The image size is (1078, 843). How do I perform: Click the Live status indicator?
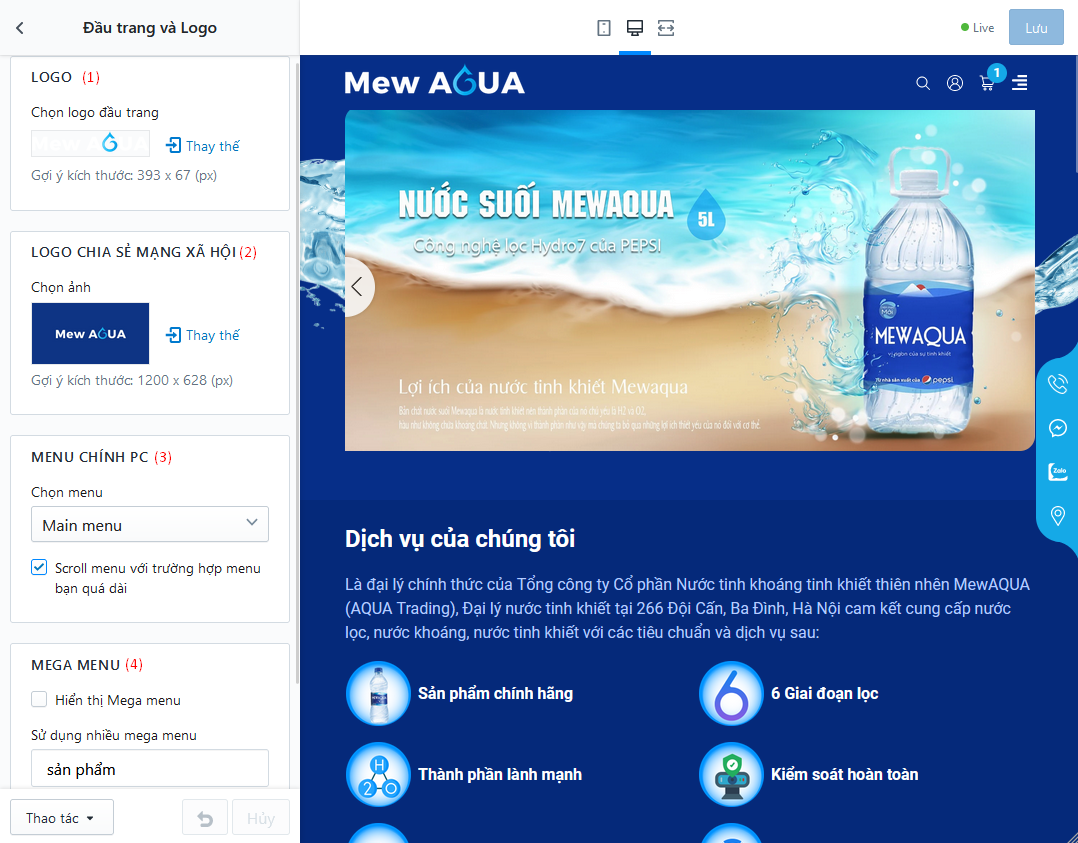click(977, 28)
